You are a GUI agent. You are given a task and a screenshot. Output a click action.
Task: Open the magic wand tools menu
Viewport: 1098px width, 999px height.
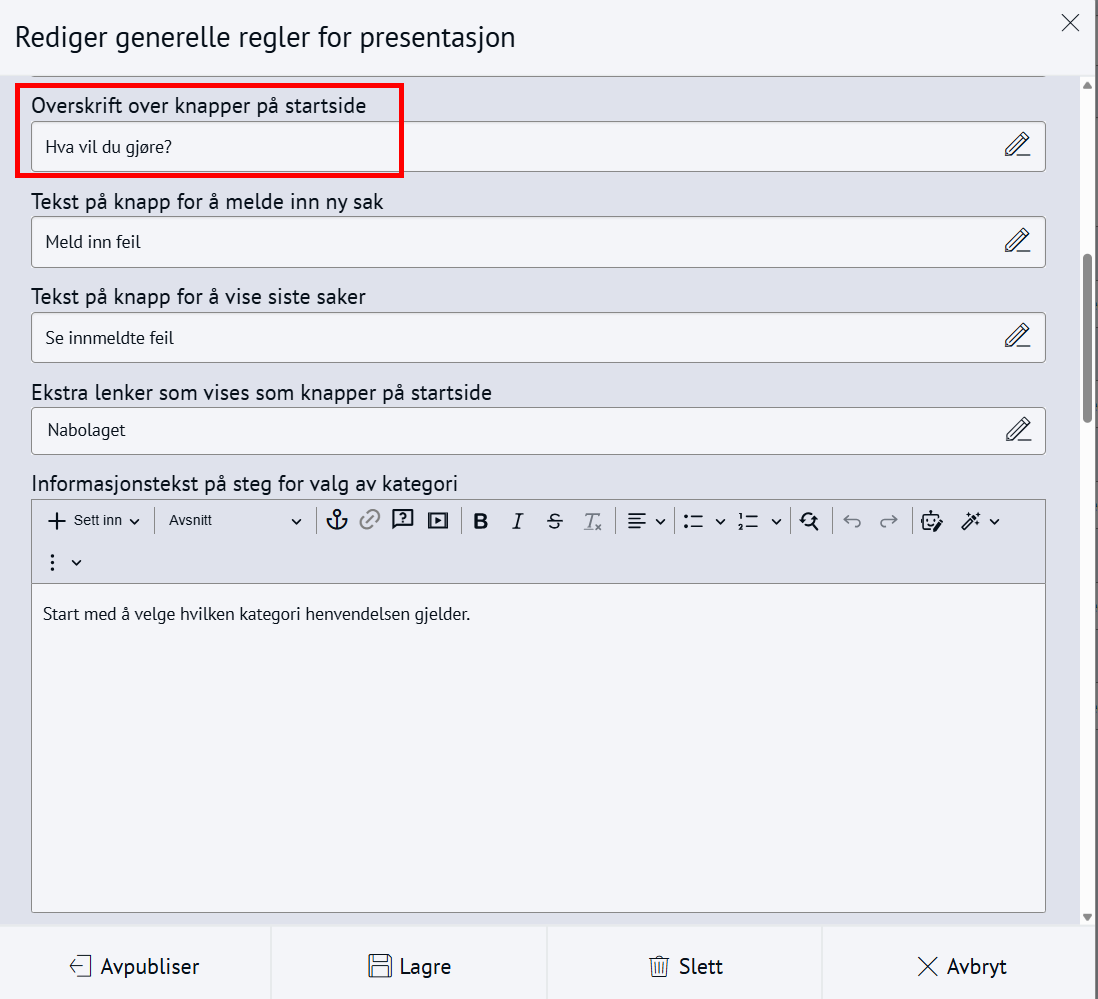point(980,521)
